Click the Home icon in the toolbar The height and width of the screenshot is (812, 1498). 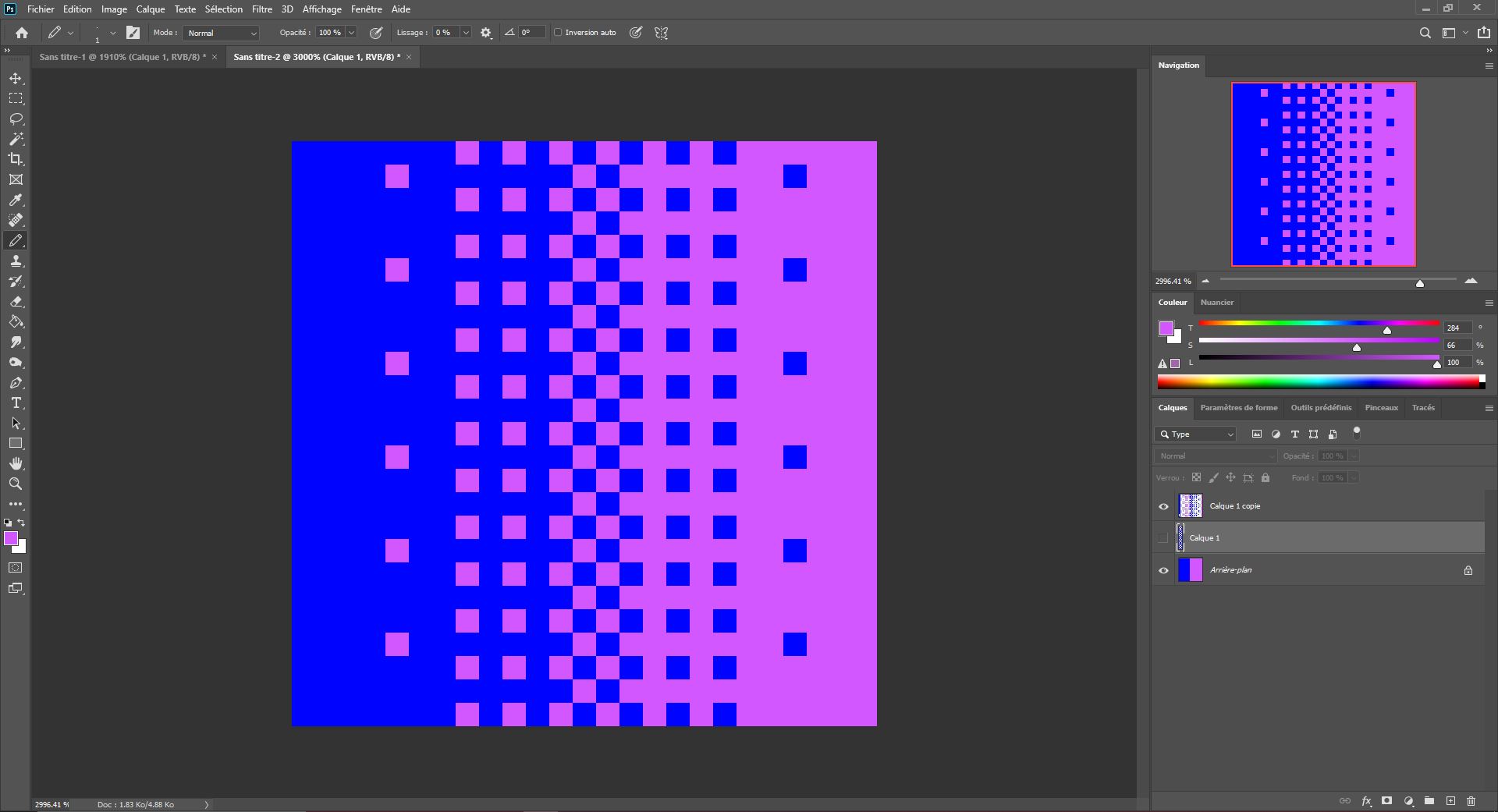click(21, 33)
